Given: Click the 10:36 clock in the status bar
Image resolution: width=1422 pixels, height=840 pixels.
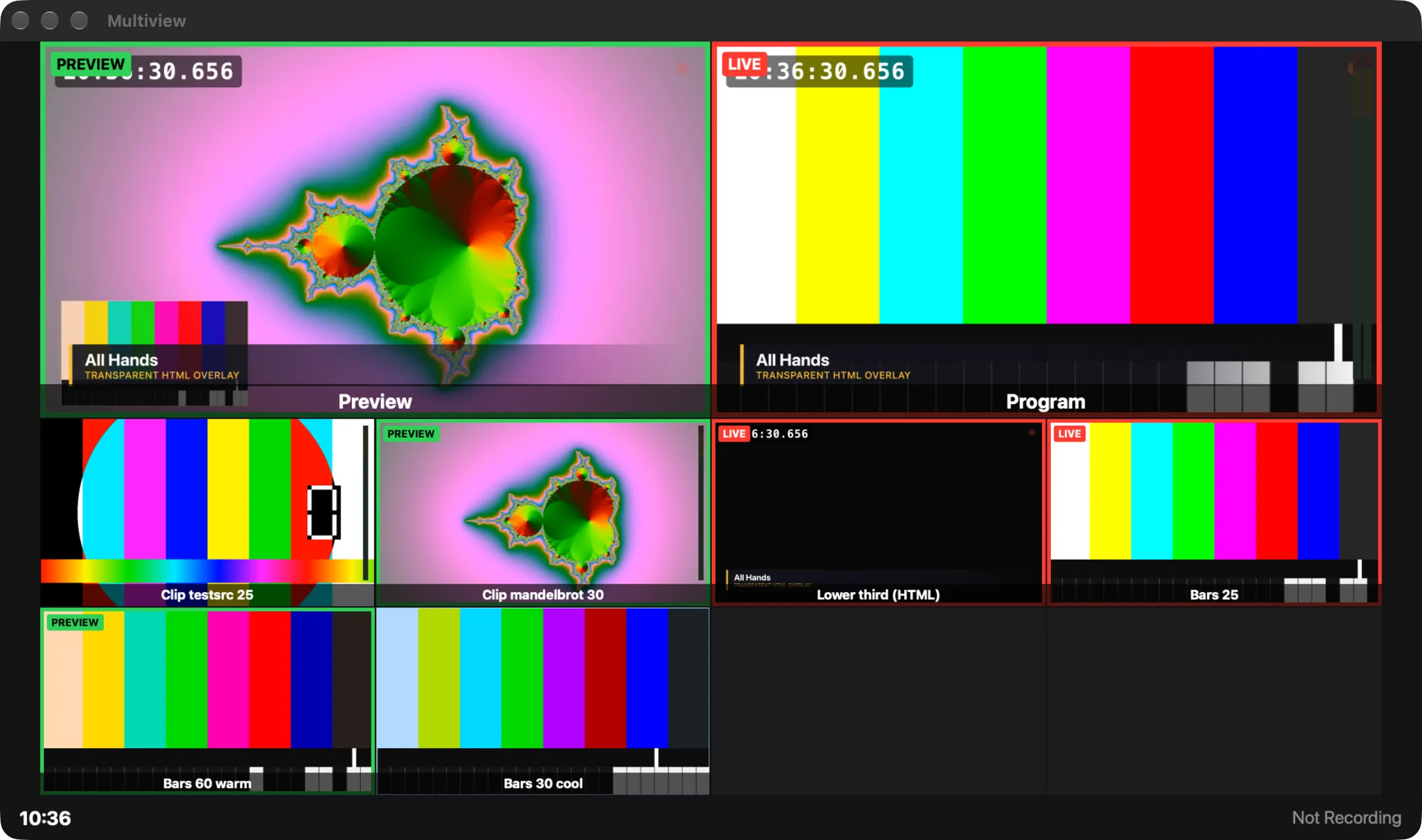Looking at the screenshot, I should point(45,818).
